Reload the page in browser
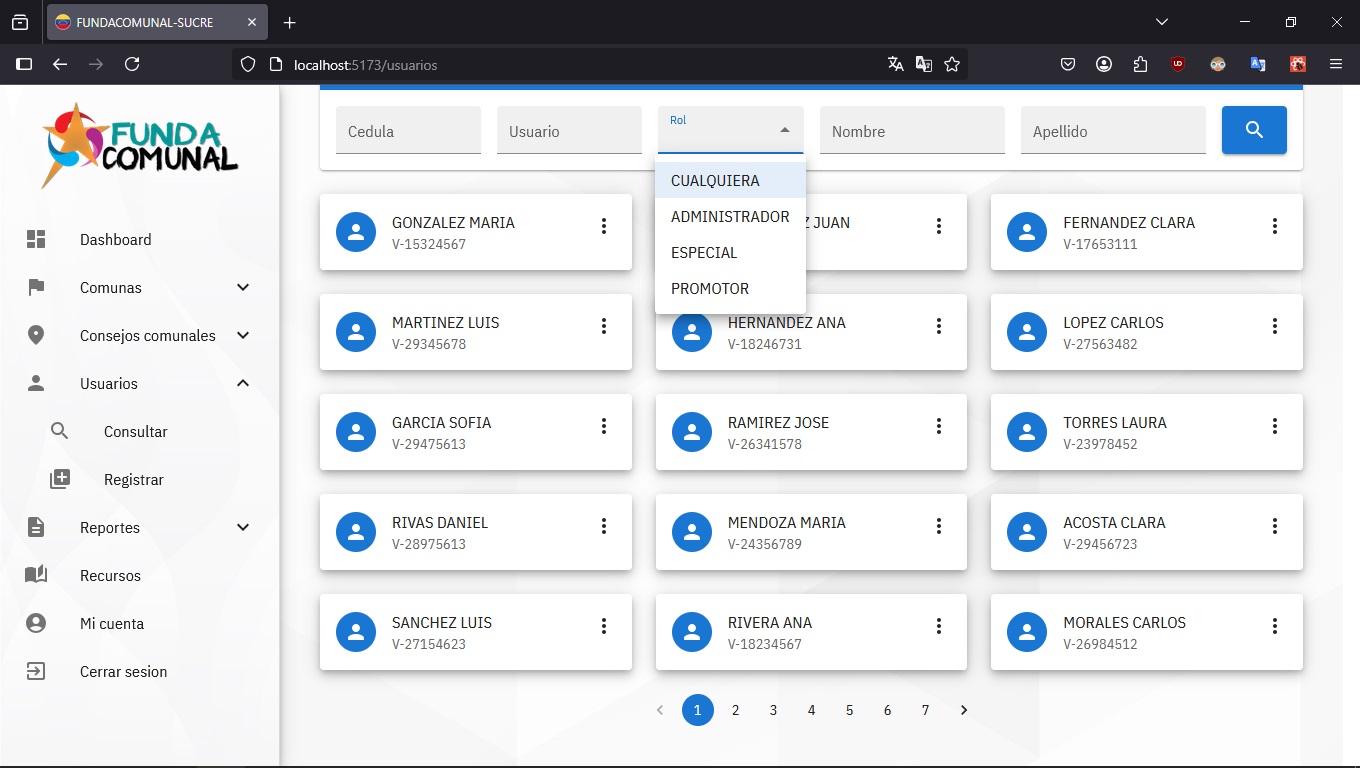 pos(132,64)
